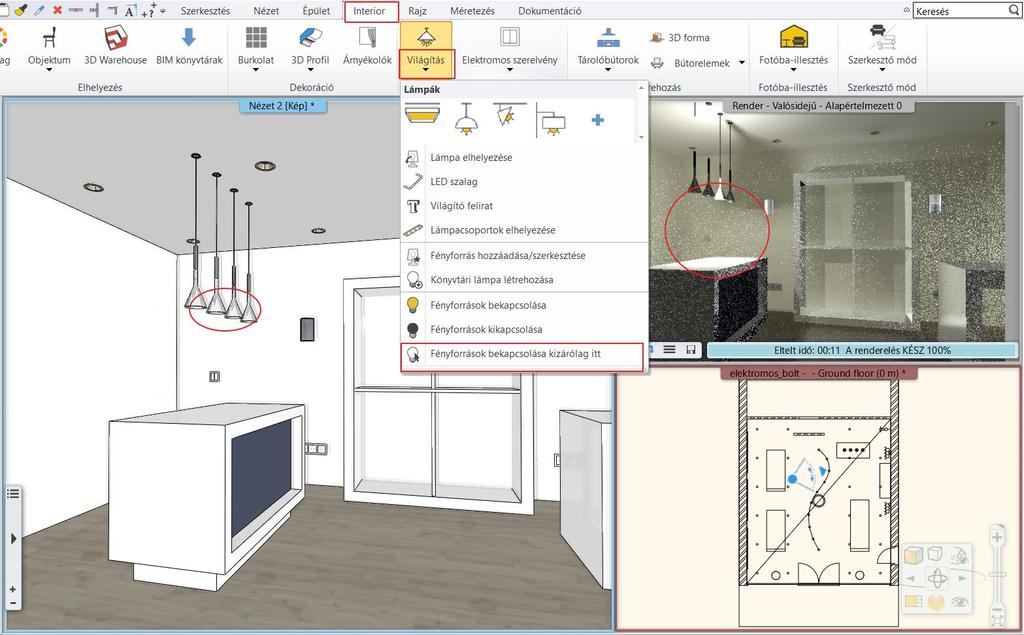Choose the pendant lamp type in Lámpák

pos(466,119)
